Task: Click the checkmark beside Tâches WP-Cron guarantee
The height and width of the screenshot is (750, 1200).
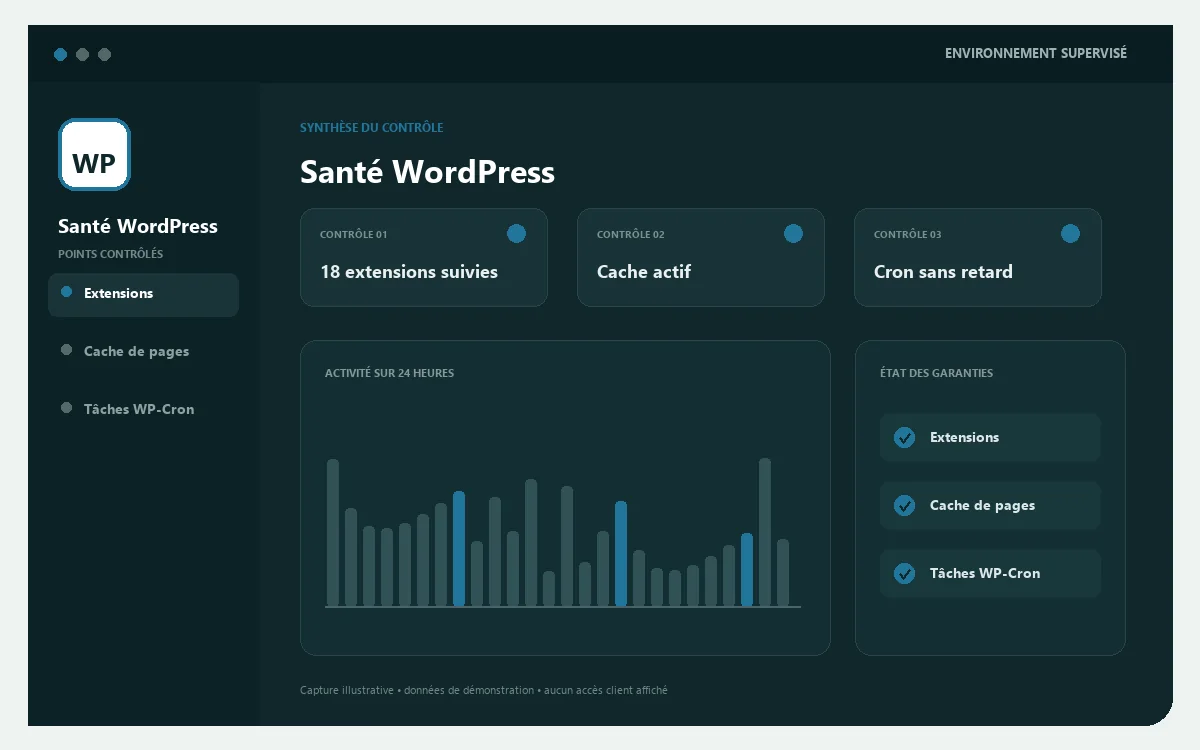Action: click(904, 573)
